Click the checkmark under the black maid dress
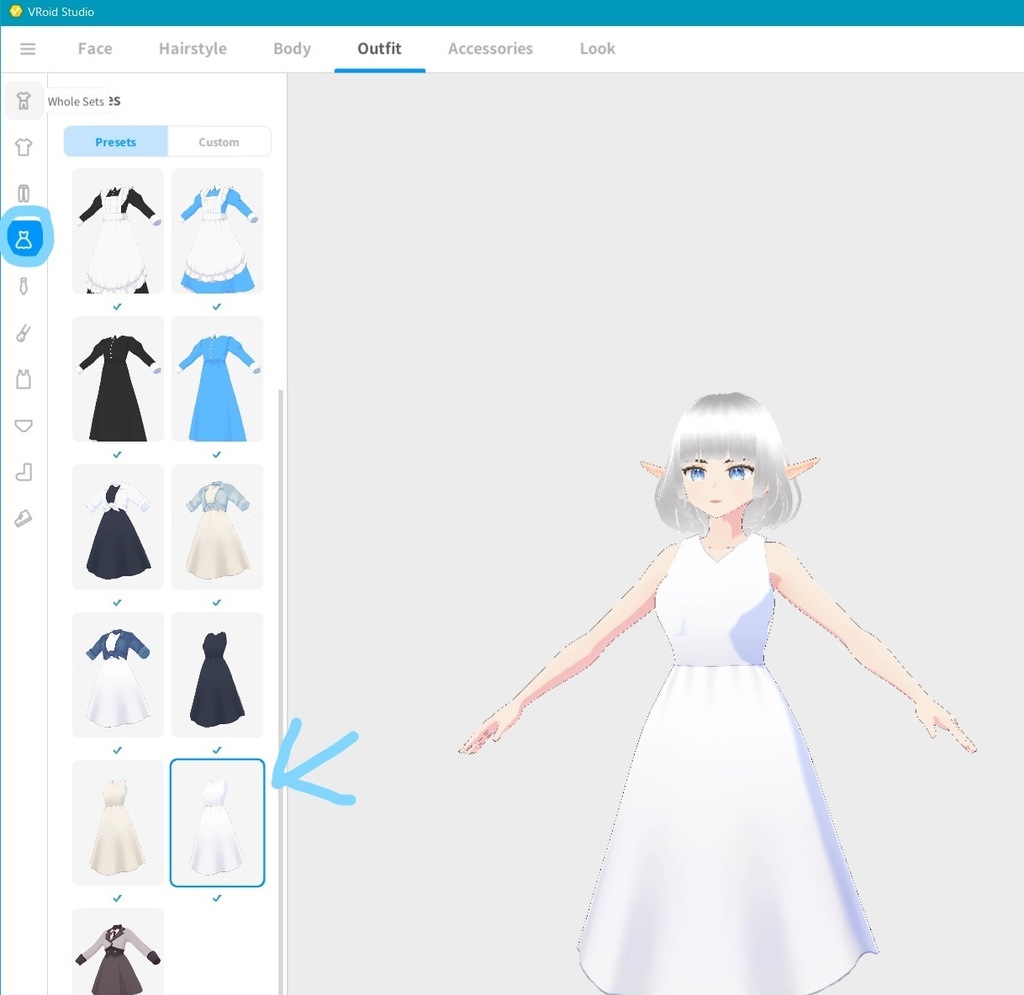The image size is (1024, 995). 117,306
